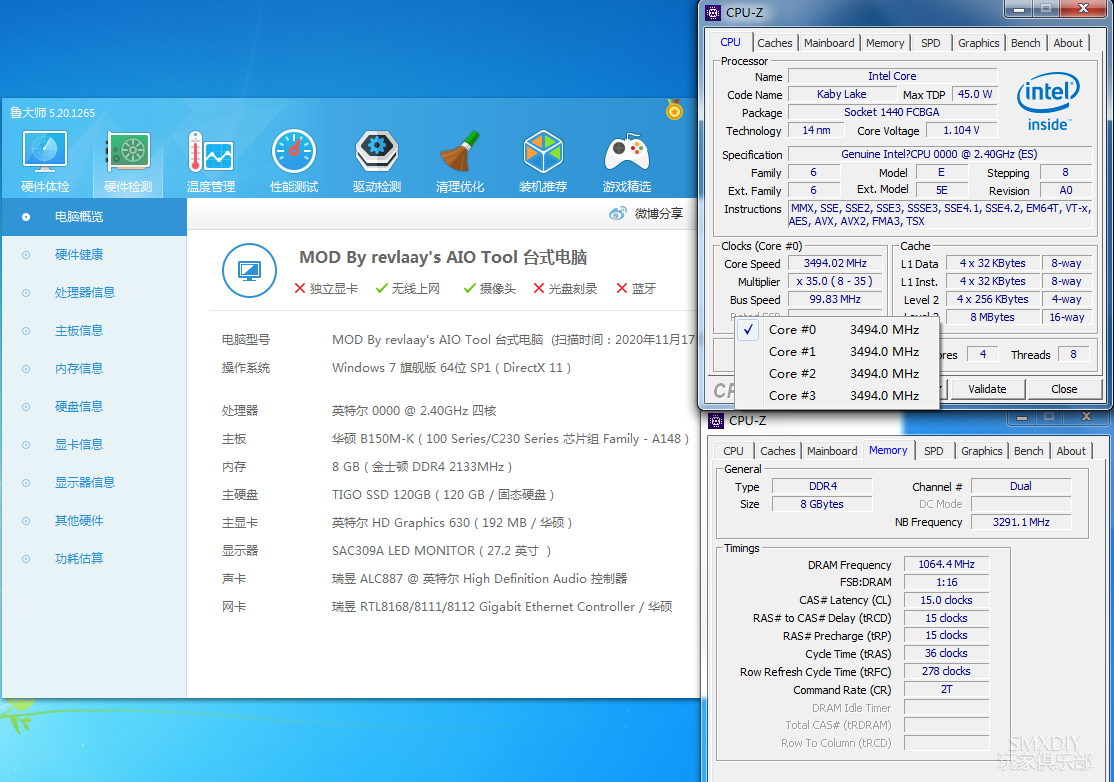Select 其他硬件 in the sidebar
Viewport: 1114px width, 782px height.
pyautogui.click(x=79, y=521)
